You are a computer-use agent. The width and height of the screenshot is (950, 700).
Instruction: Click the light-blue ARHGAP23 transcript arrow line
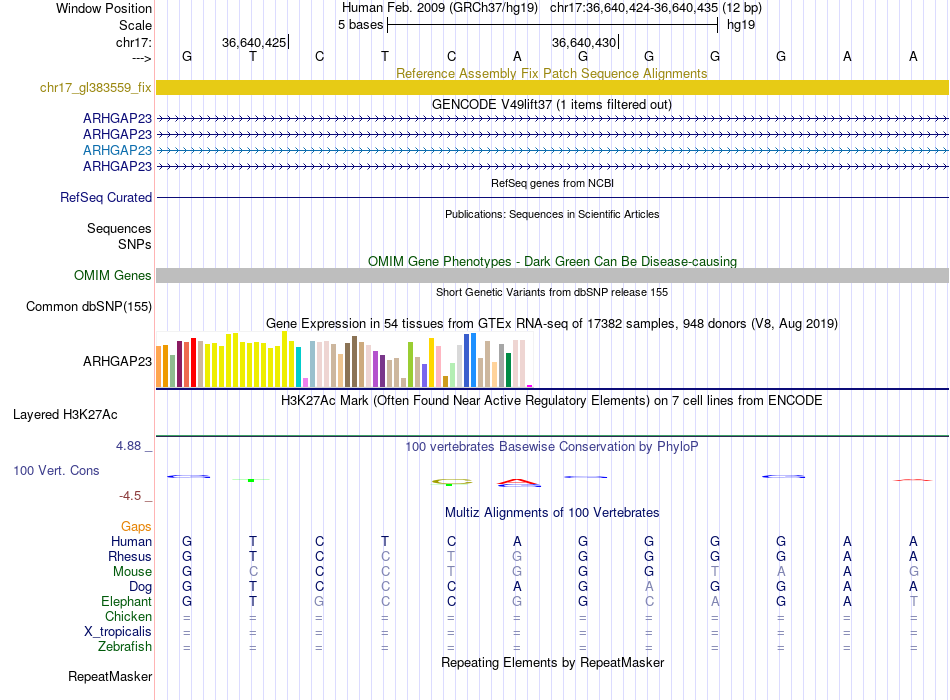click(553, 150)
